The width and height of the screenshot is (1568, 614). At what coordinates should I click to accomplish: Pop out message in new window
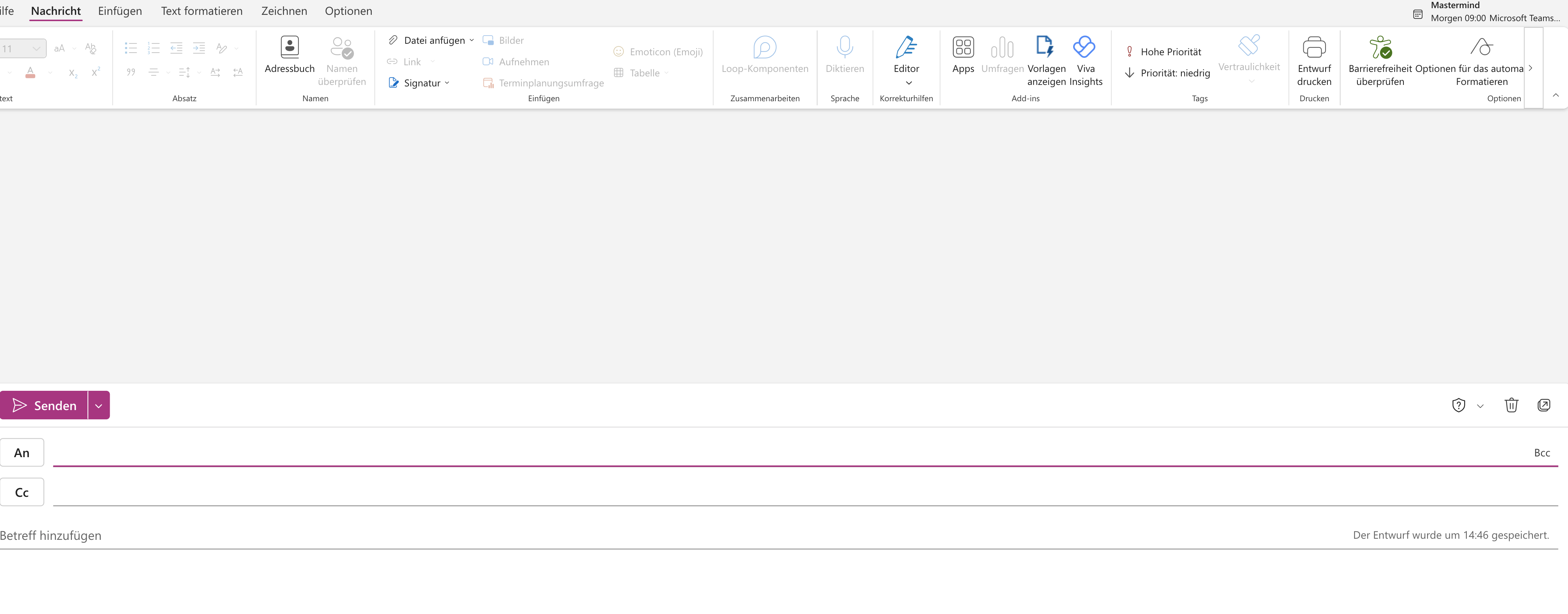tap(1544, 405)
